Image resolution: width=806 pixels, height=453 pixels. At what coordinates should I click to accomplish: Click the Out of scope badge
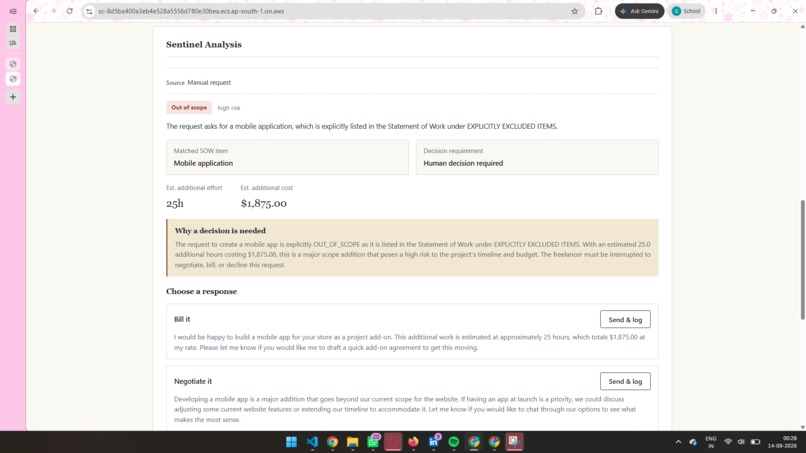189,107
